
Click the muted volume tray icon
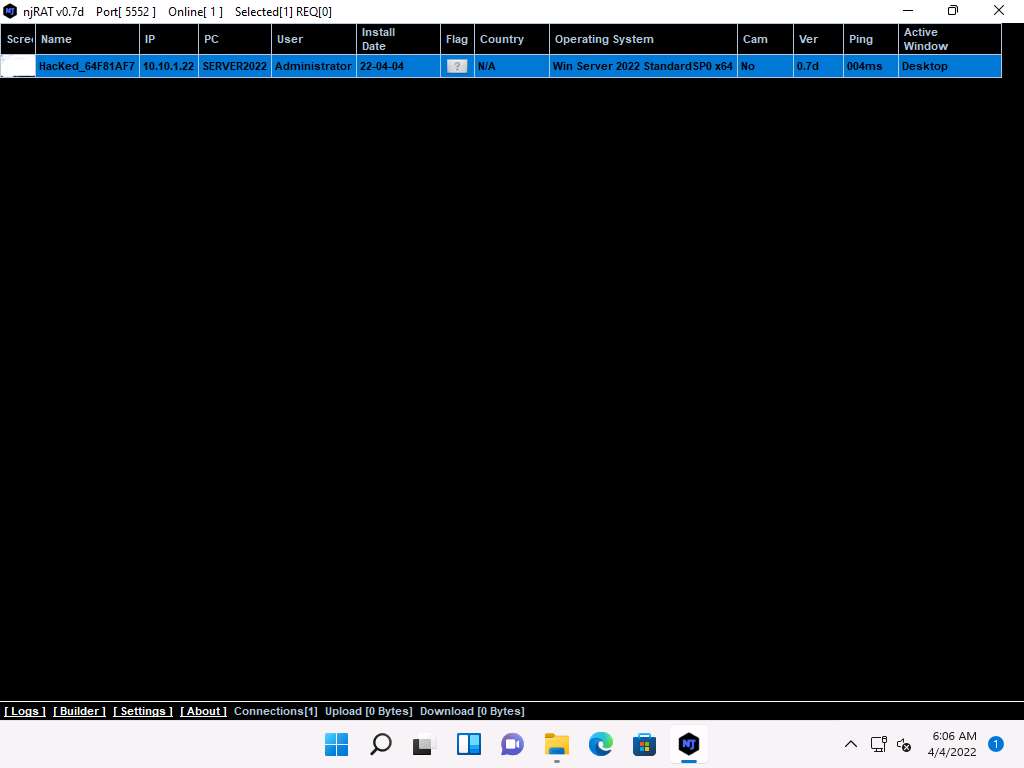903,744
